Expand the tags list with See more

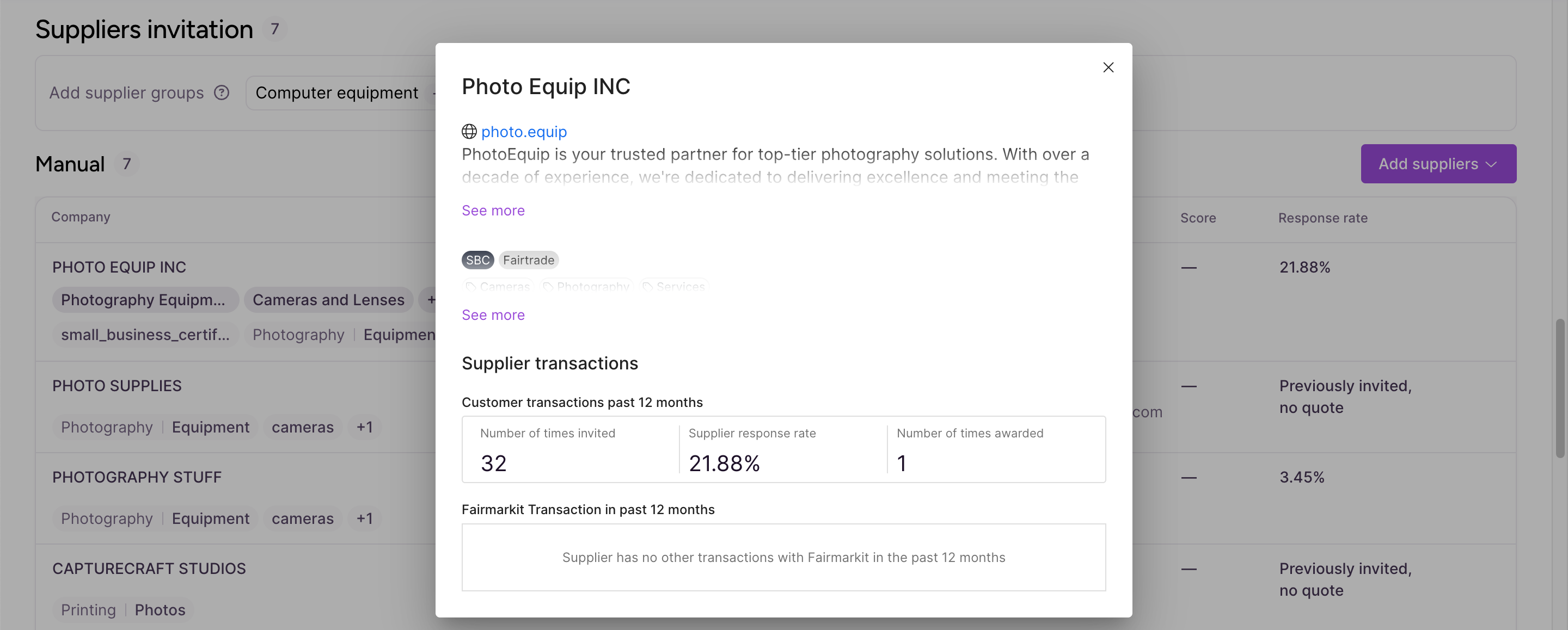point(493,315)
